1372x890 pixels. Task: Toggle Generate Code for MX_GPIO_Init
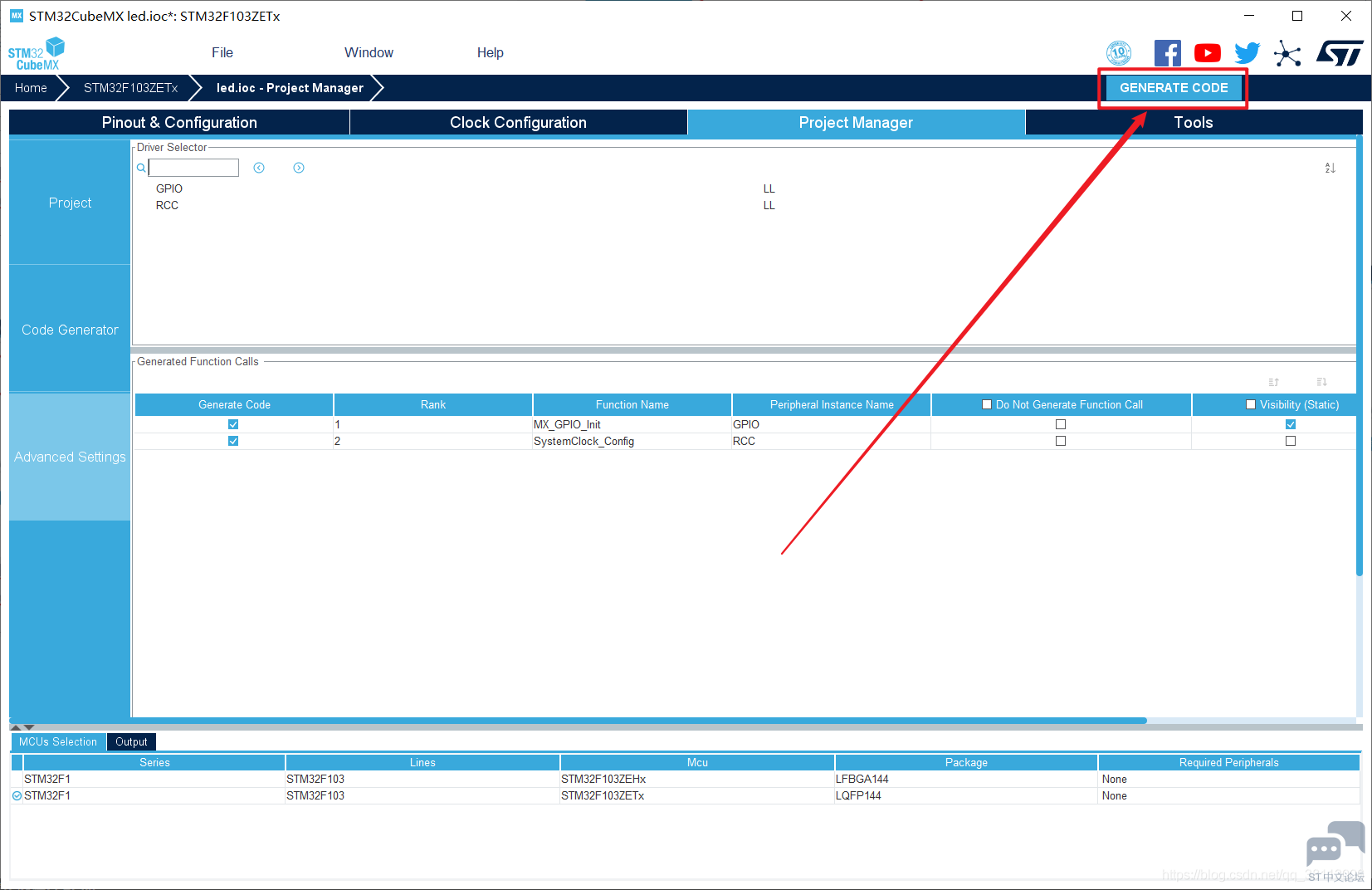(x=233, y=424)
